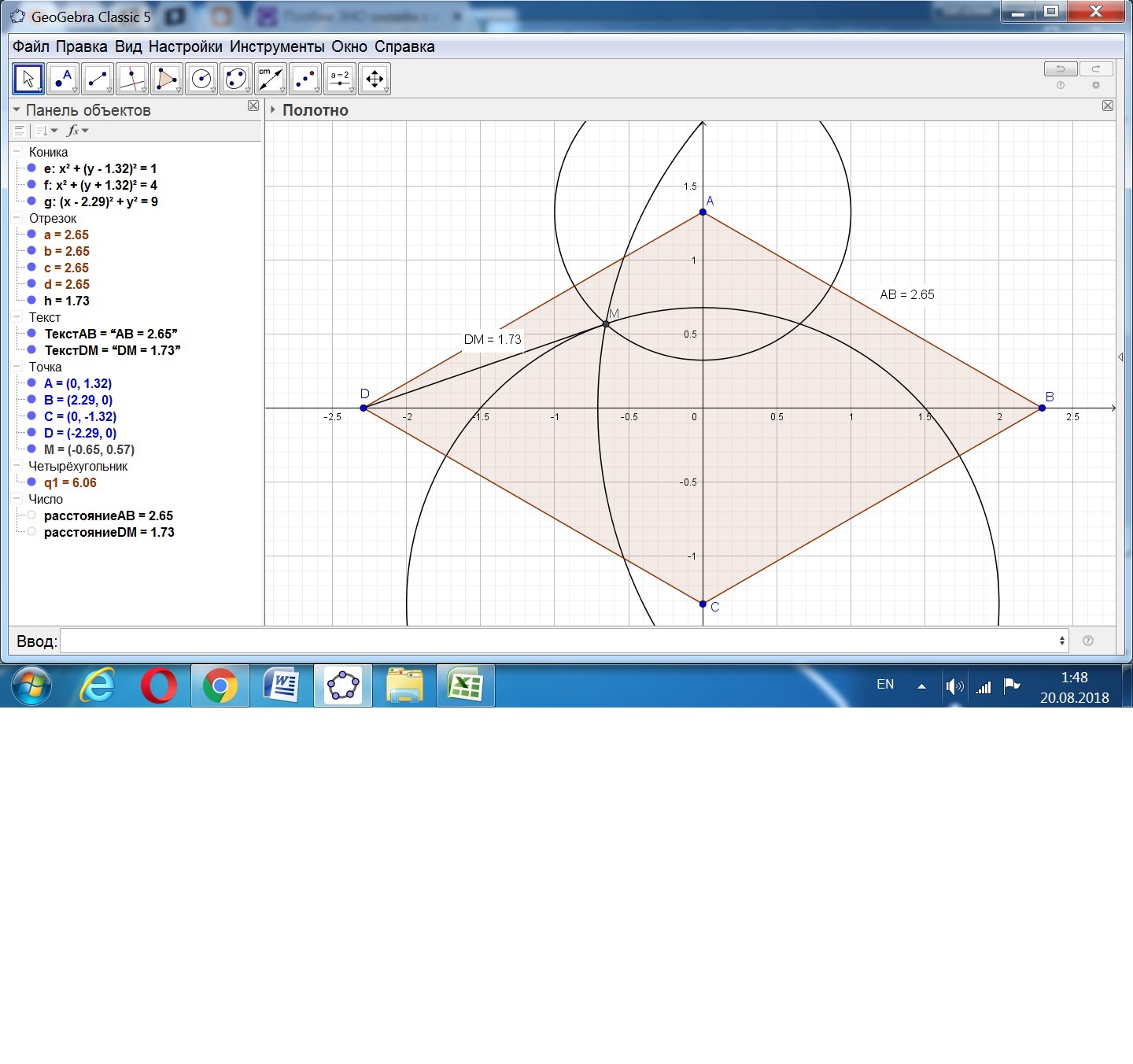1133x1064 pixels.
Task: Hide circle e using its visibility dot
Action: click(x=31, y=168)
